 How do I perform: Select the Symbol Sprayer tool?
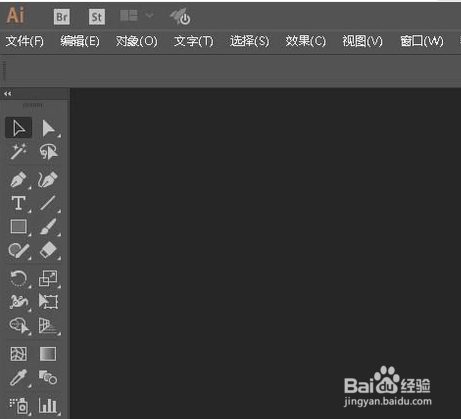pos(19,405)
